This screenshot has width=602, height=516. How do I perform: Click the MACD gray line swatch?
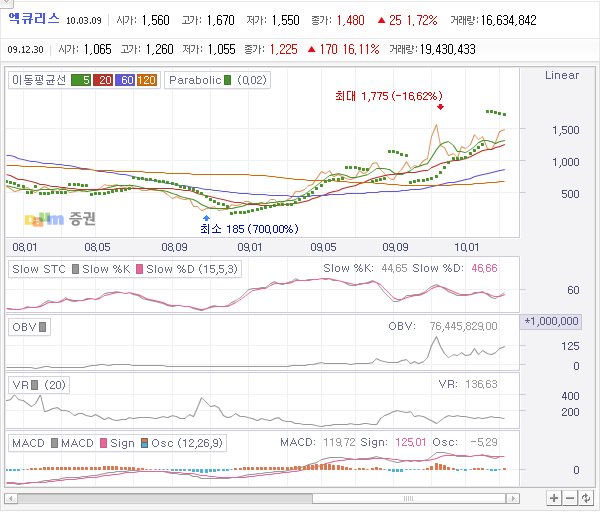click(x=55, y=443)
